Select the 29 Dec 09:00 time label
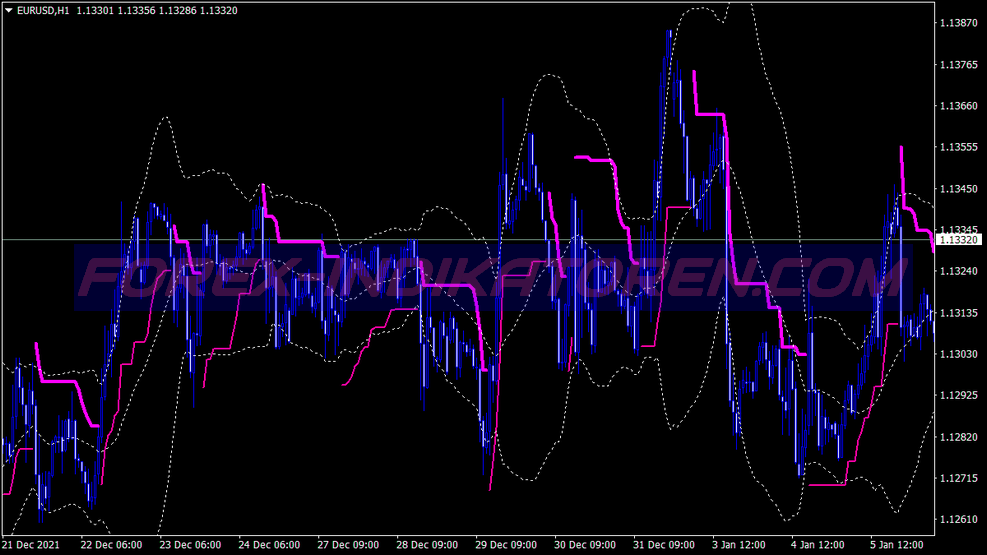The image size is (987, 555). point(507,546)
